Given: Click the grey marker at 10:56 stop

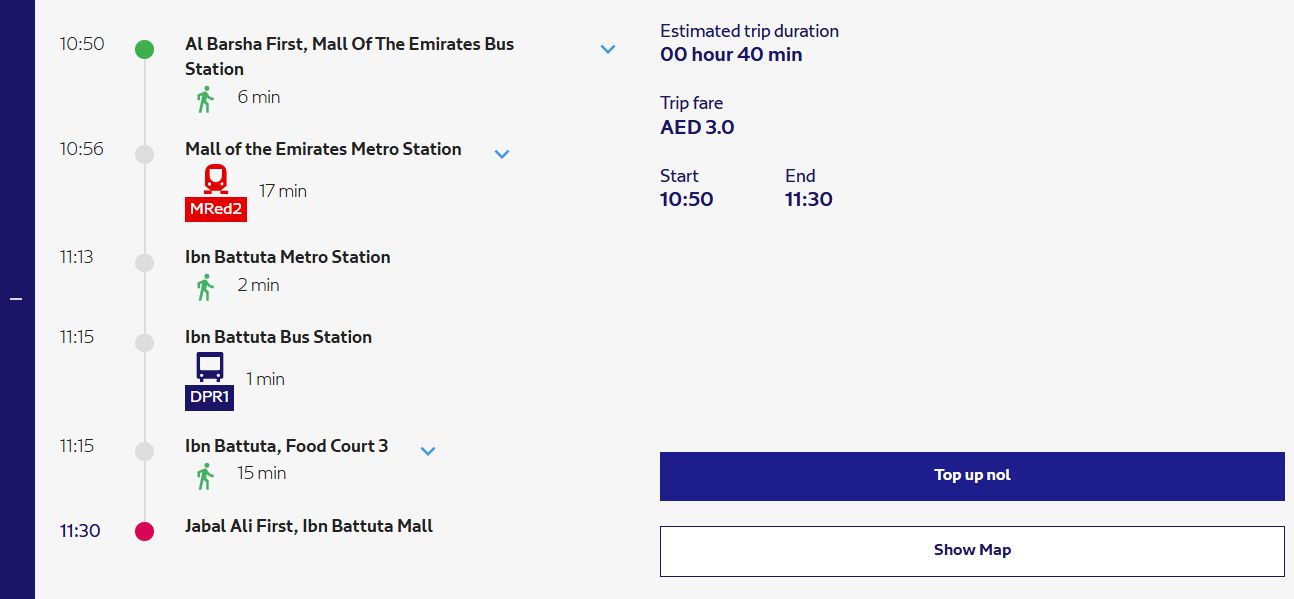Looking at the screenshot, I should [x=145, y=154].
